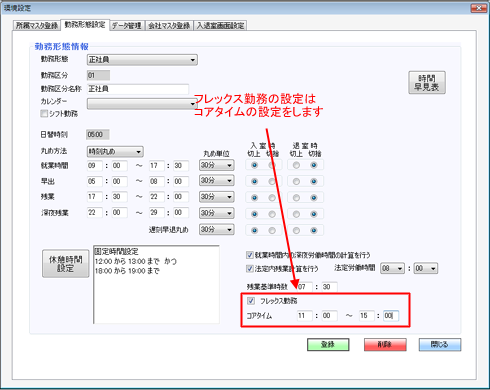
Task: Open the 早出 row 30分 dropdown
Action: [217, 181]
